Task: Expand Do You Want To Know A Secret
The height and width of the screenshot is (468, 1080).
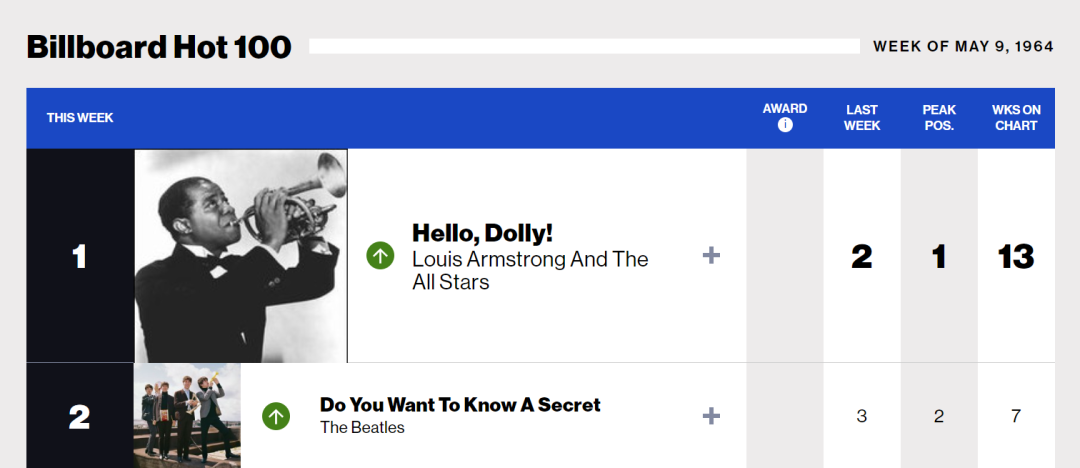Action: (x=711, y=415)
